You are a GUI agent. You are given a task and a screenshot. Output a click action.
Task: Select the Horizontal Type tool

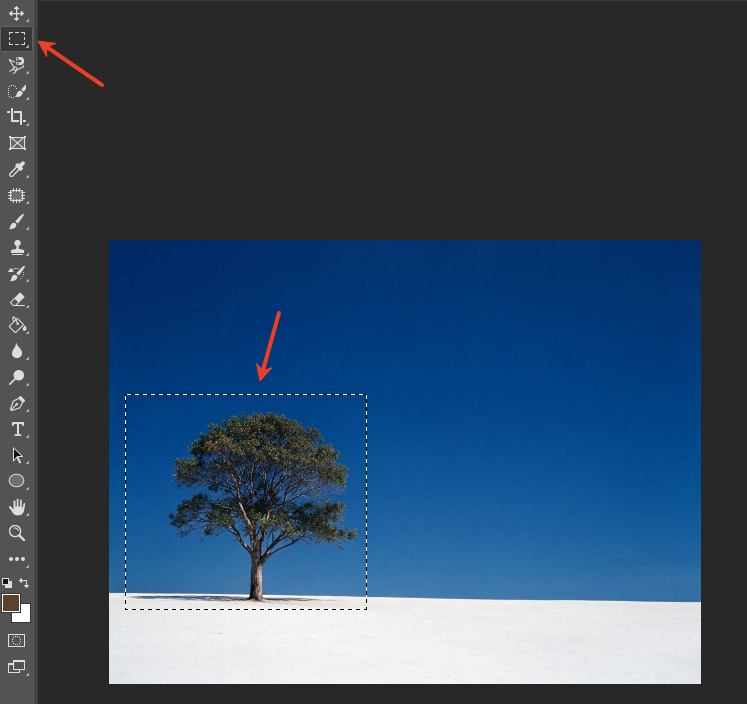coord(18,430)
